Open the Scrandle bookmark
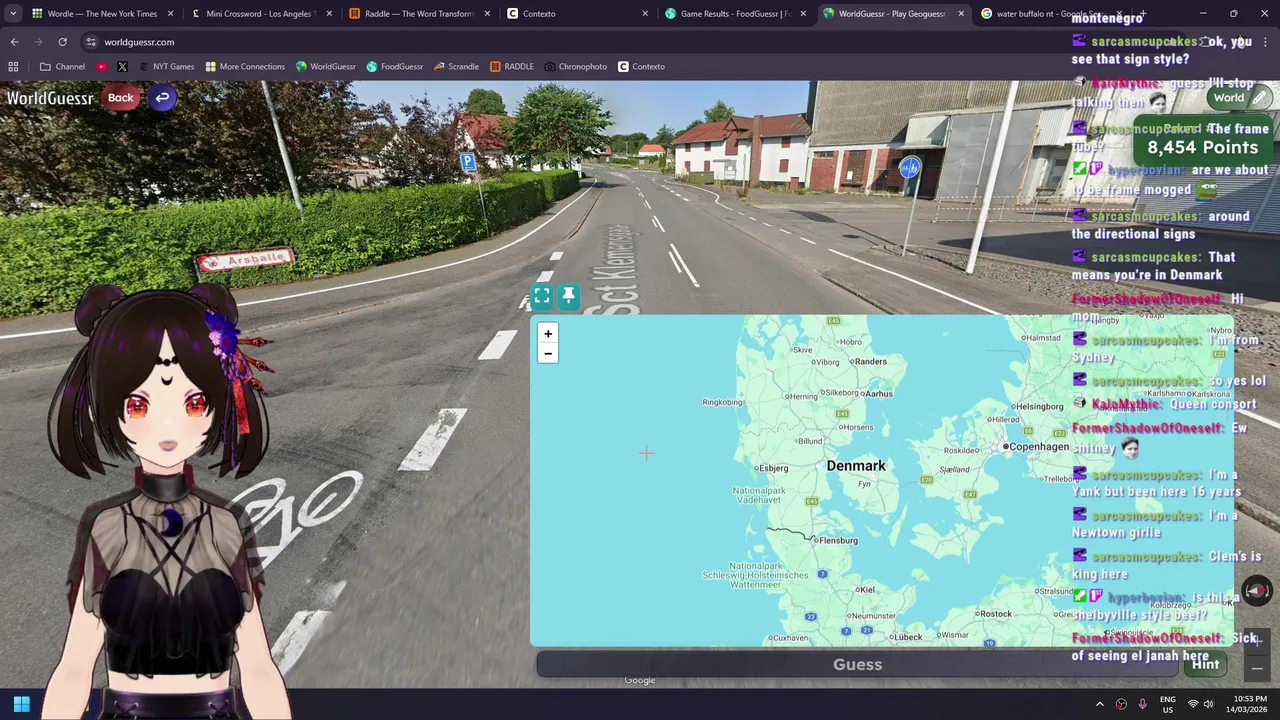 pos(456,66)
